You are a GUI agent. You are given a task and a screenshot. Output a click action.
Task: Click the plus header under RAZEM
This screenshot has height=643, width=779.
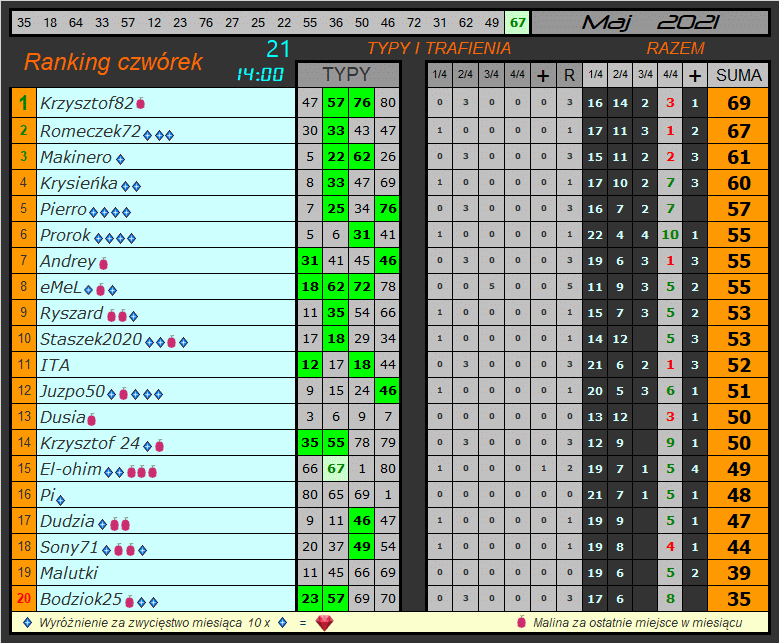695,75
